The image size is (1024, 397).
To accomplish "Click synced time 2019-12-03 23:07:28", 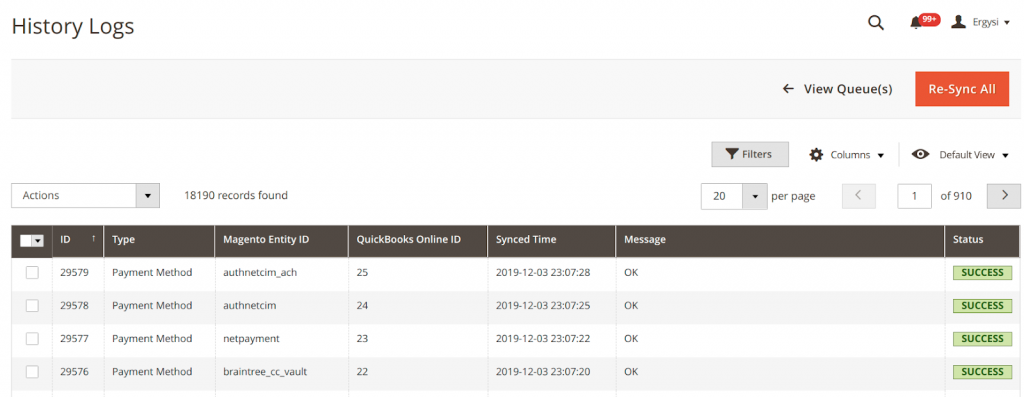I will pyautogui.click(x=543, y=273).
